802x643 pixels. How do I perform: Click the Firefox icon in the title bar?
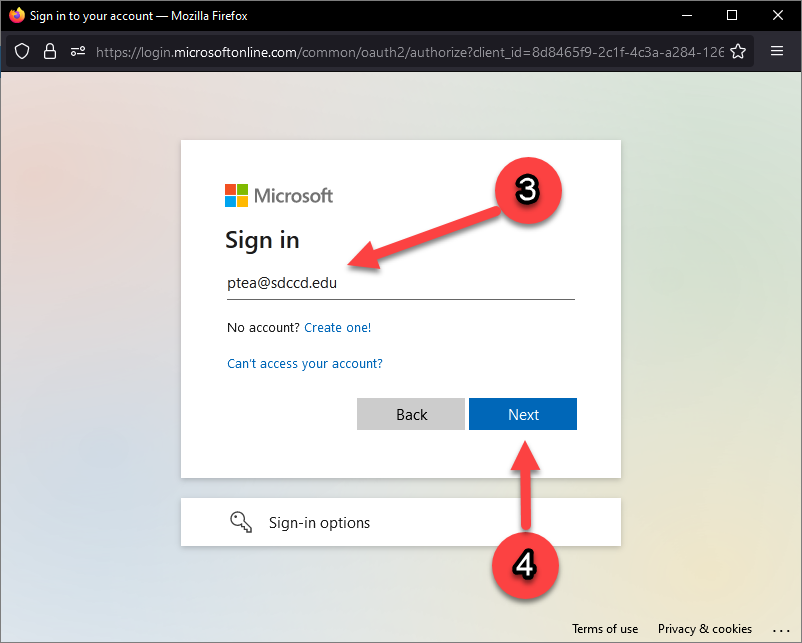(16, 16)
